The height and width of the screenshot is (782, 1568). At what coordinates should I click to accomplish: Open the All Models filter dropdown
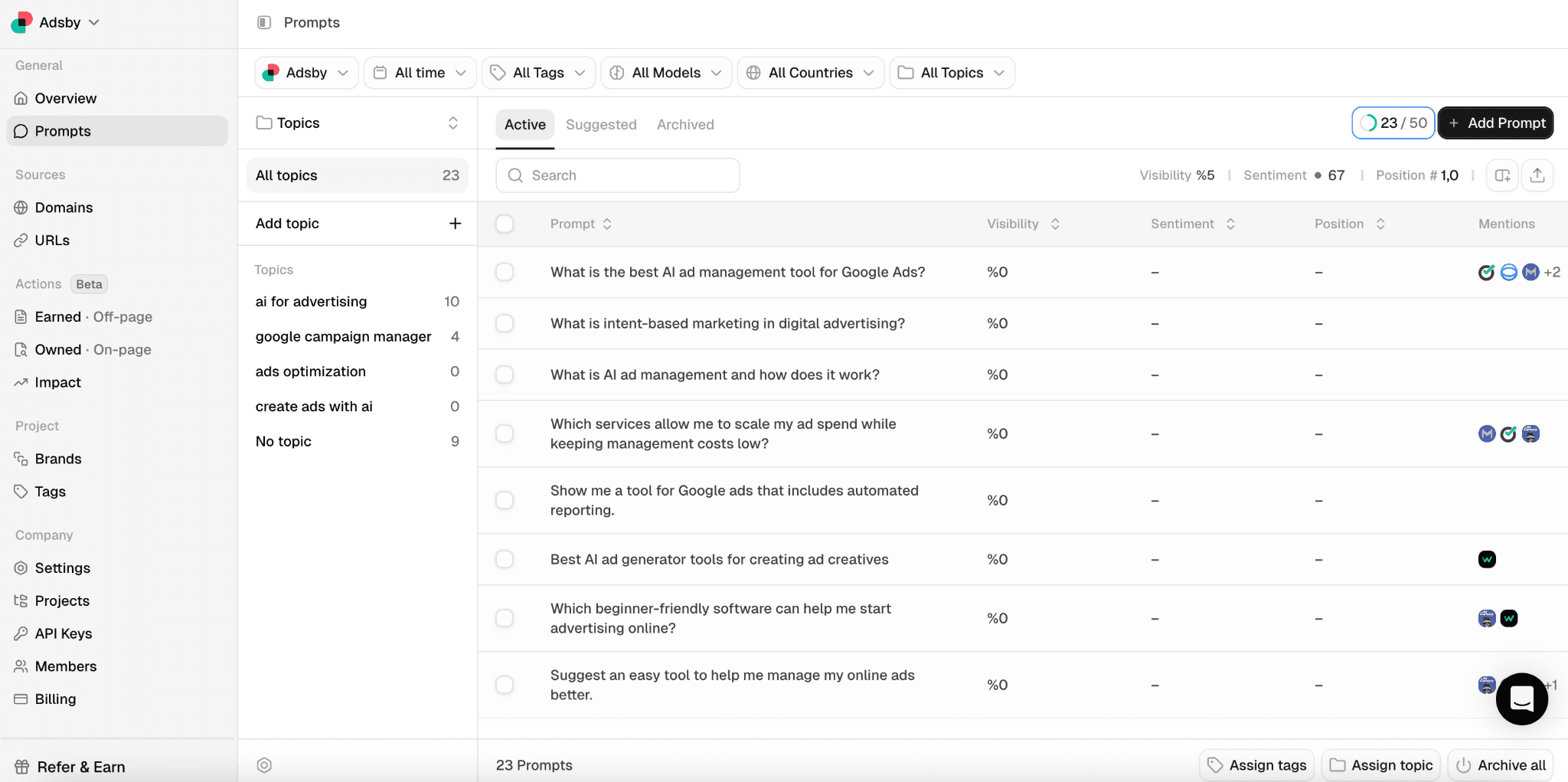[666, 73]
